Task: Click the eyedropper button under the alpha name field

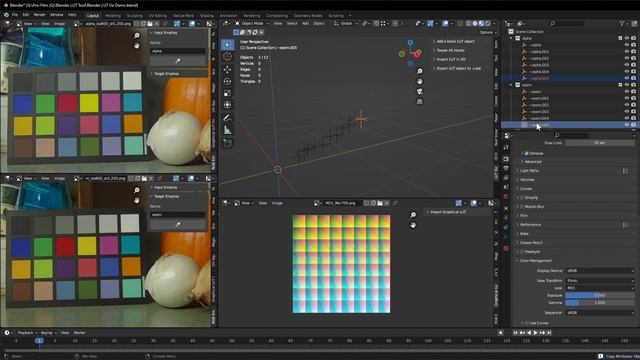Action: point(178,61)
